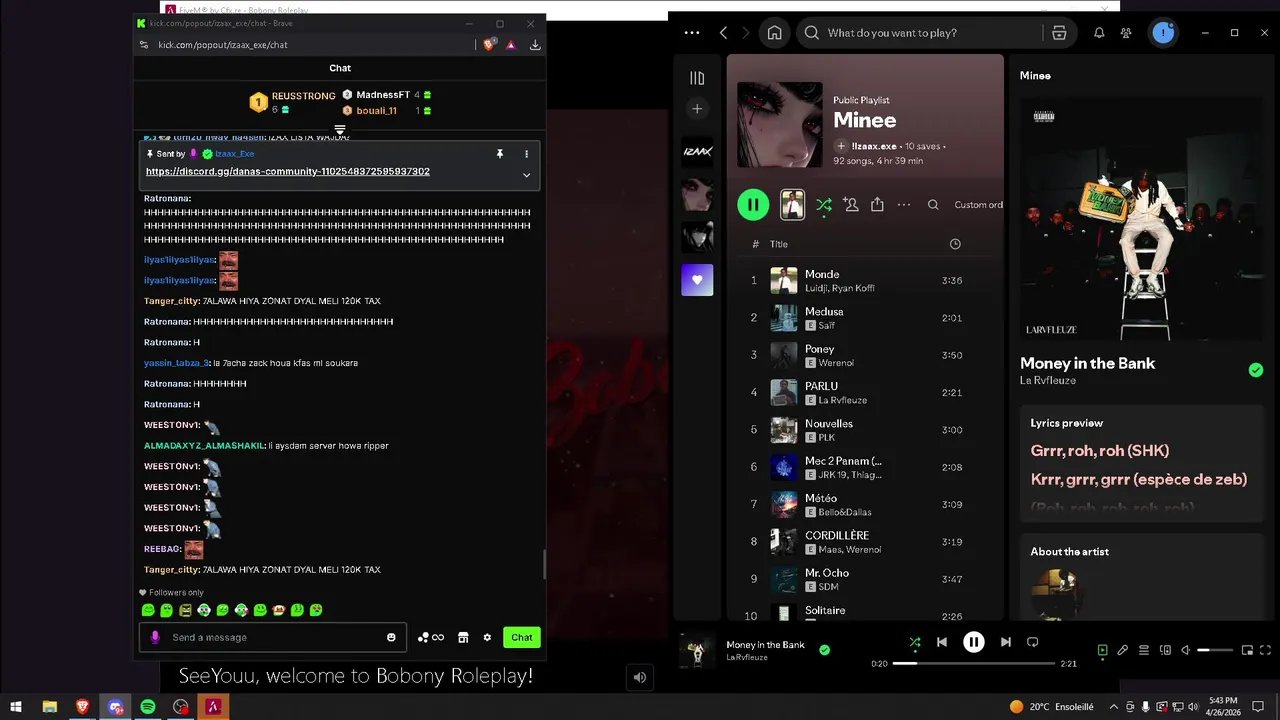The image size is (1280, 720).
Task: Enter Spotify full screen mode
Action: [x=1267, y=650]
